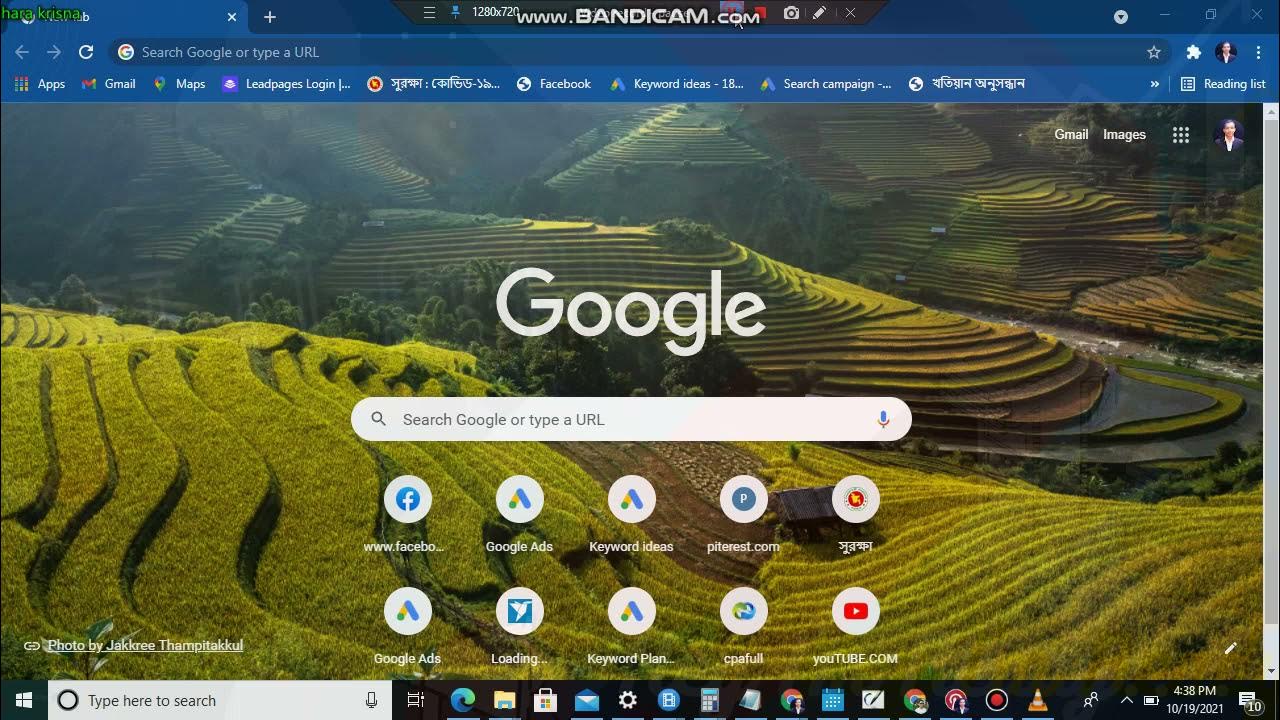Start voice search with the microphone icon
The width and height of the screenshot is (1280, 720).
[x=883, y=420]
